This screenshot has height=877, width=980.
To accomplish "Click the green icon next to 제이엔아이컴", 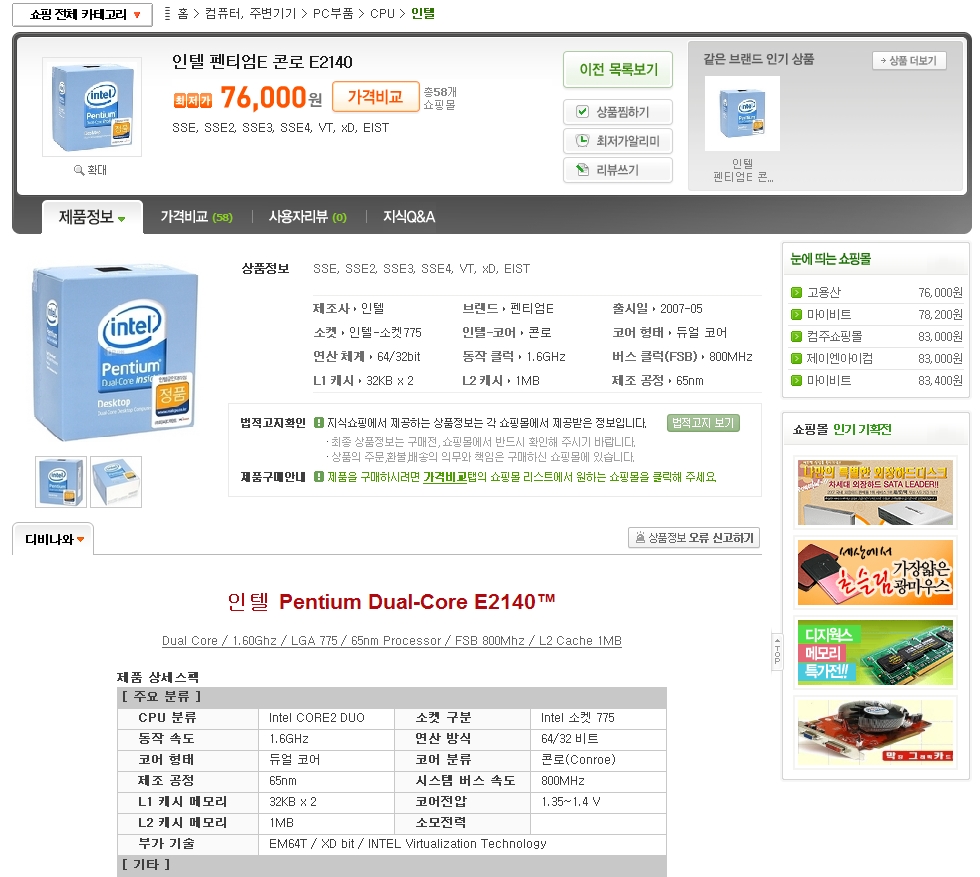I will click(796, 358).
